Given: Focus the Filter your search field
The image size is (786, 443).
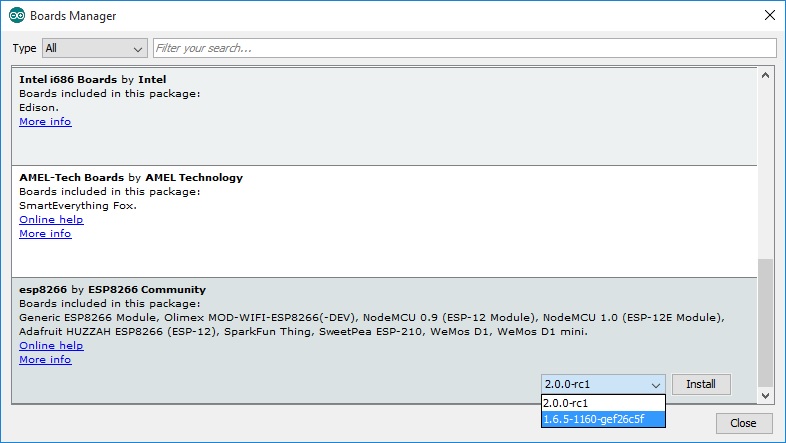Looking at the screenshot, I should click(465, 48).
